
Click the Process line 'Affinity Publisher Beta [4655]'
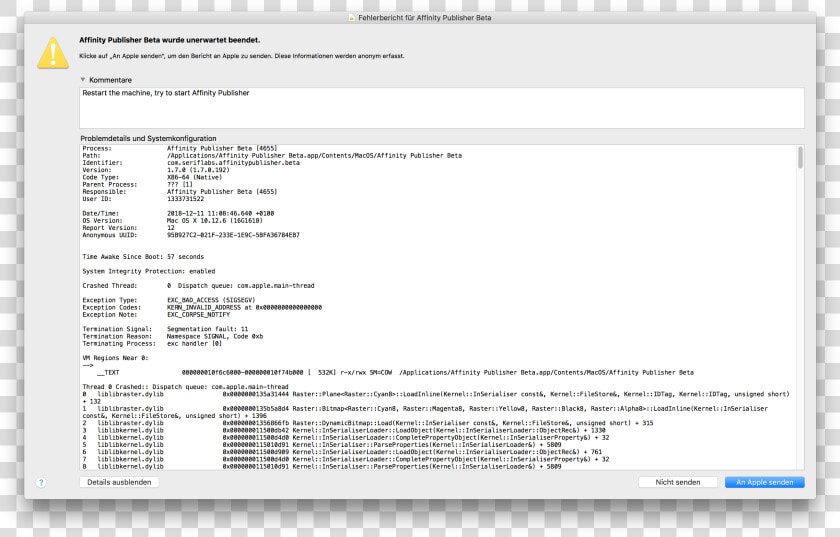[x=179, y=148]
